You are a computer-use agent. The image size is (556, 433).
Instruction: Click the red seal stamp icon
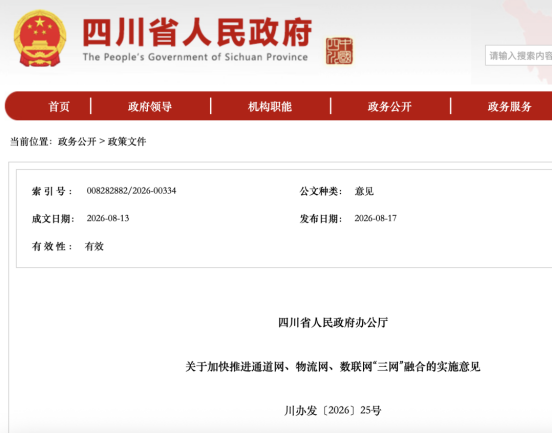[x=339, y=51]
